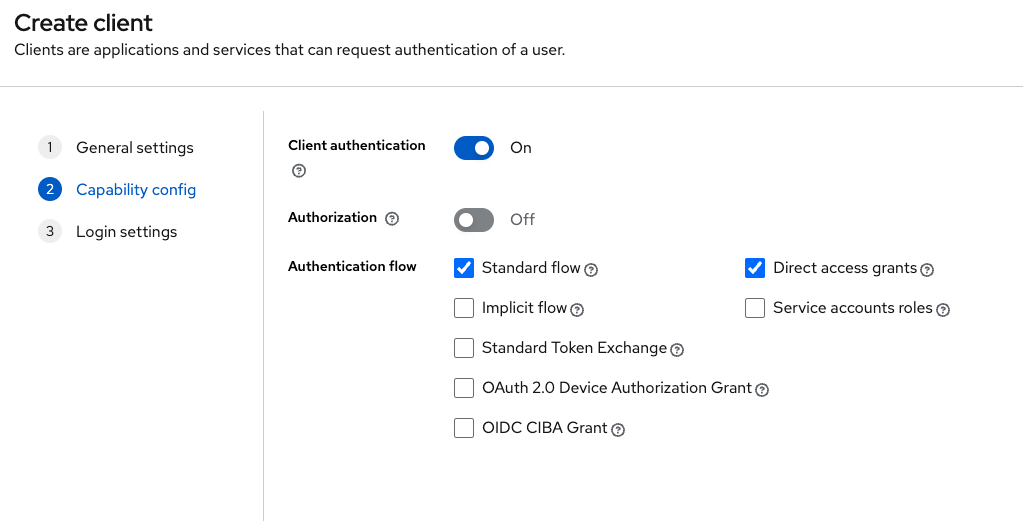This screenshot has width=1023, height=521.
Task: Open help icon next to Authorization
Action: pos(391,219)
